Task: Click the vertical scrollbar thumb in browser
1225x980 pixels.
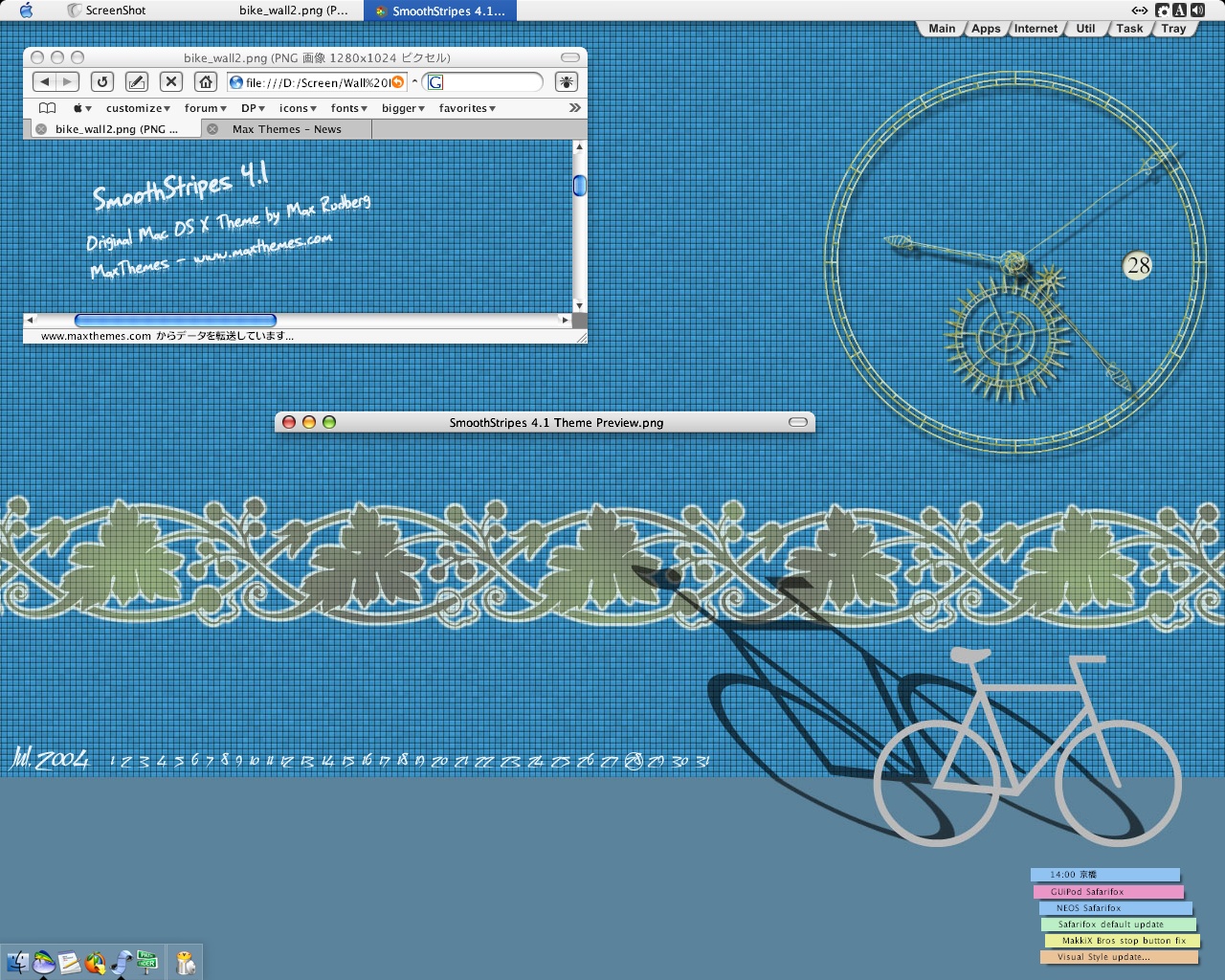Action: [579, 186]
